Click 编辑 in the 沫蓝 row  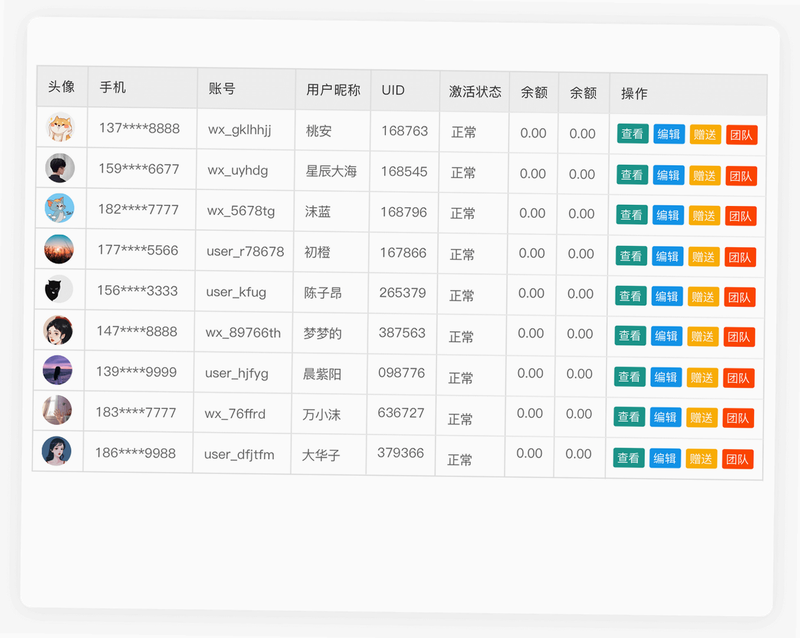click(x=668, y=215)
